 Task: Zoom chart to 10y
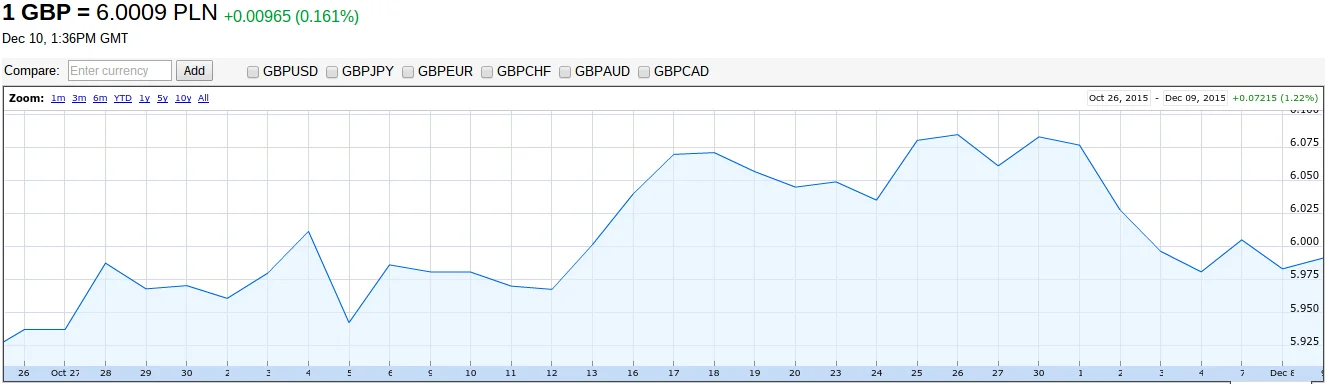pos(183,99)
